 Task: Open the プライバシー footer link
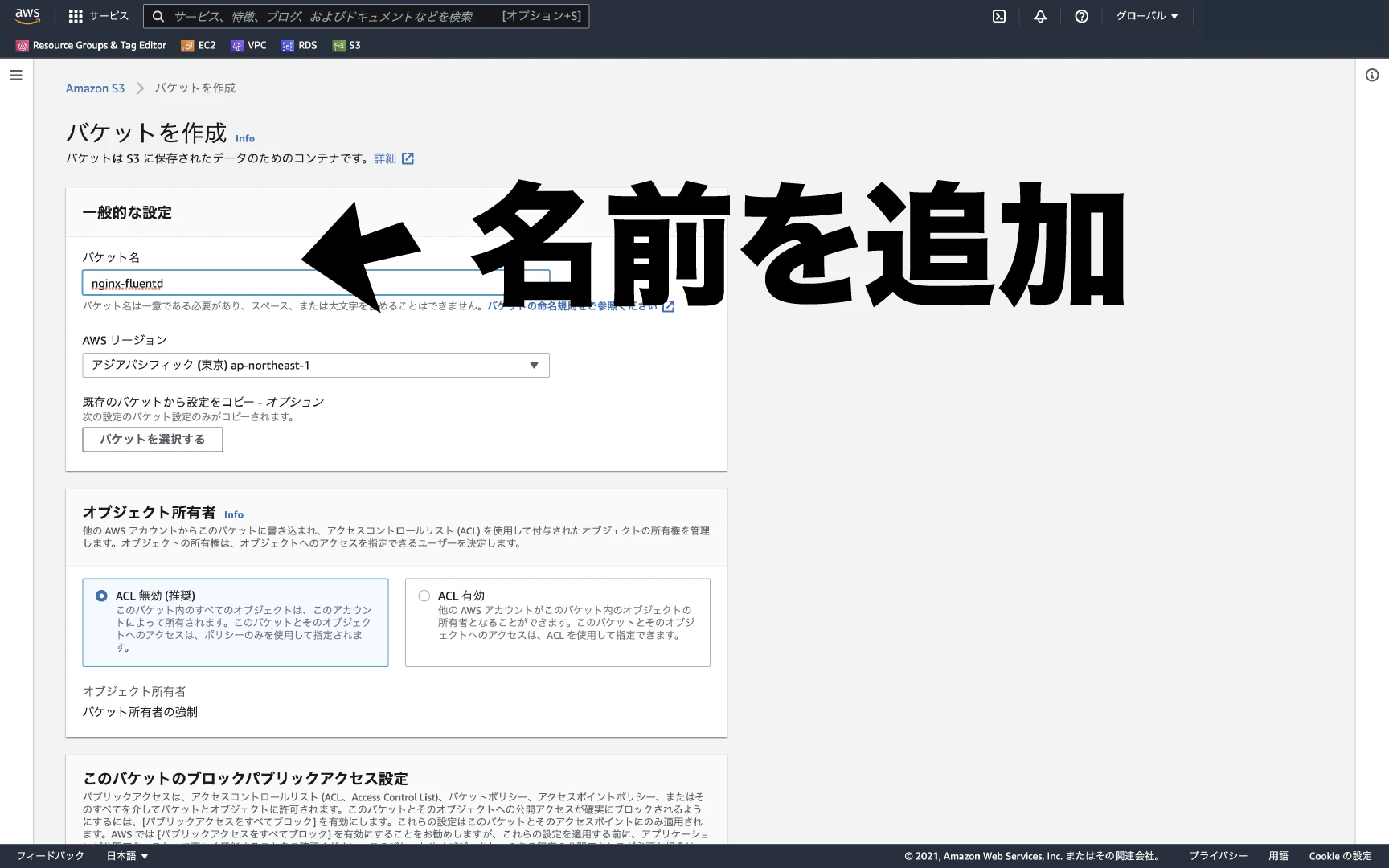(1218, 856)
